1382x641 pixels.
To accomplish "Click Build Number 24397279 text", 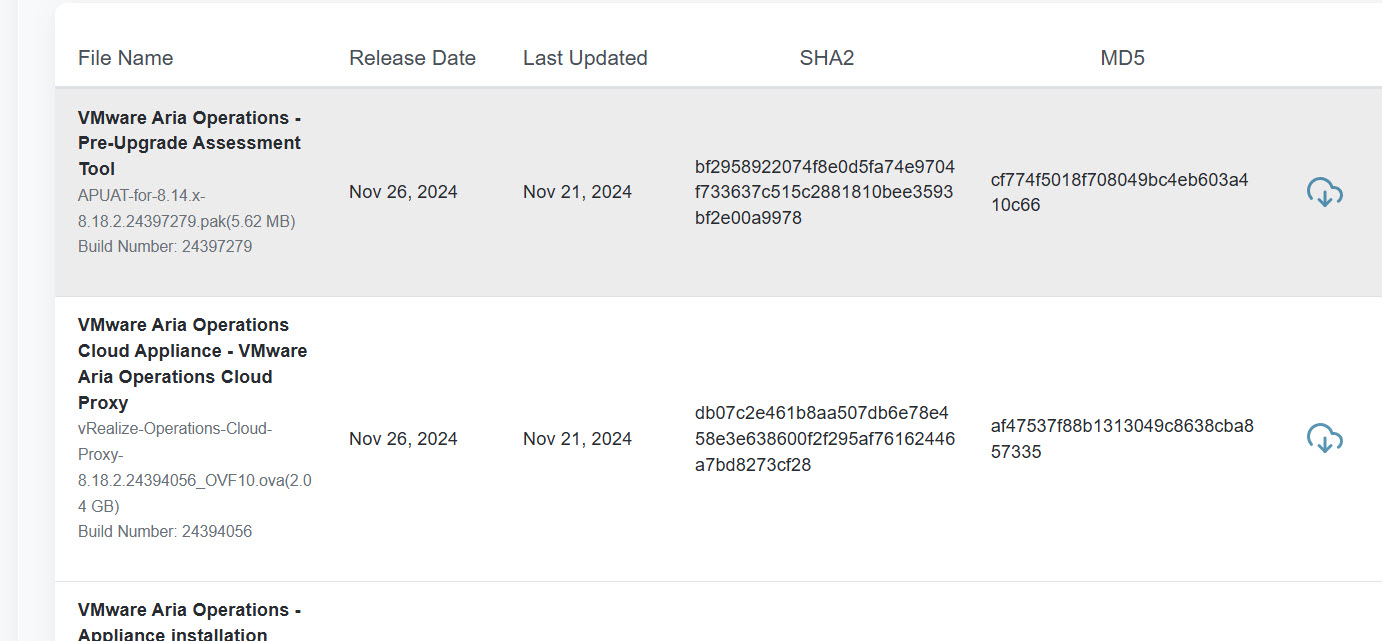I will [165, 246].
